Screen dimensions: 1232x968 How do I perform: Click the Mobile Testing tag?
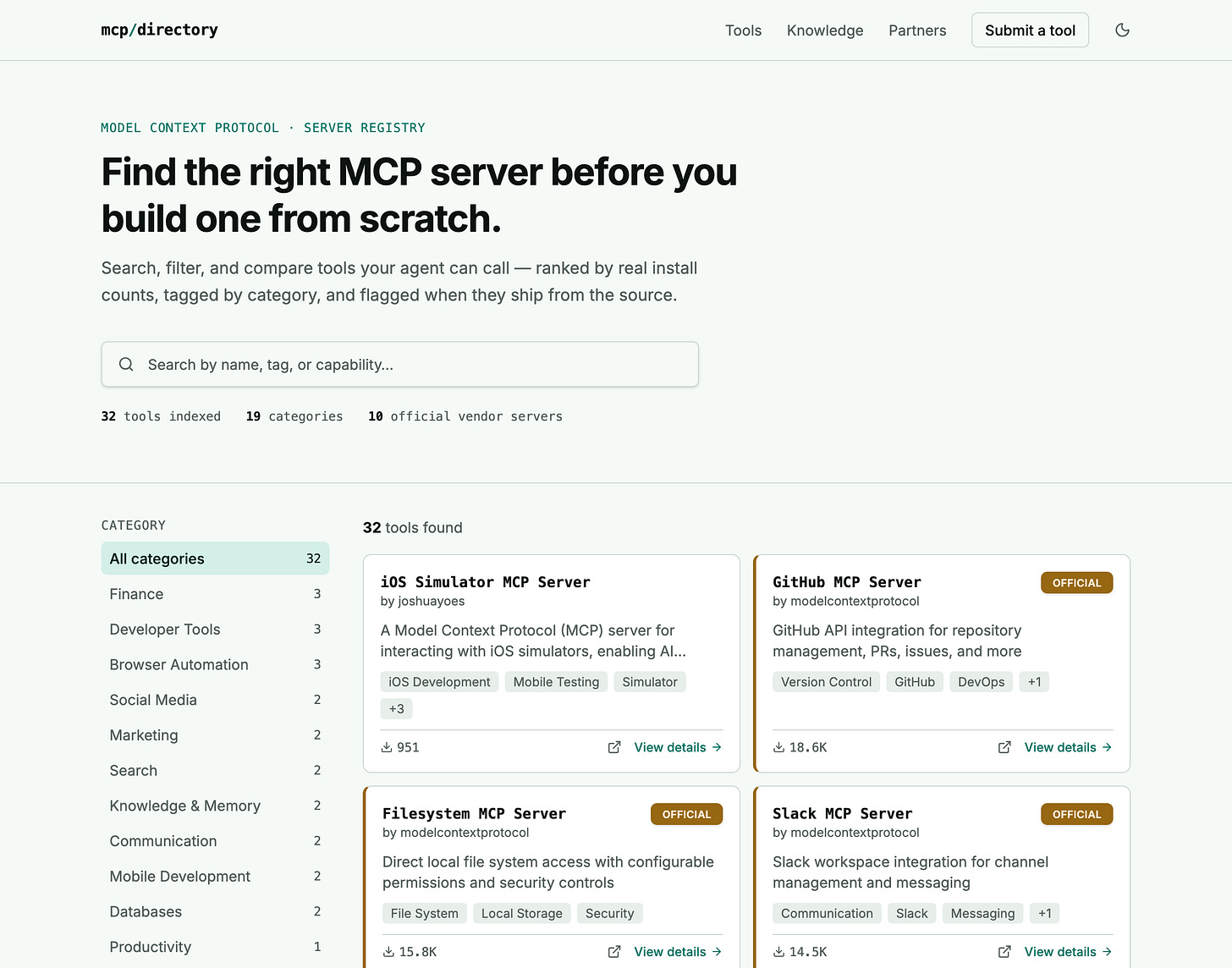tap(556, 682)
